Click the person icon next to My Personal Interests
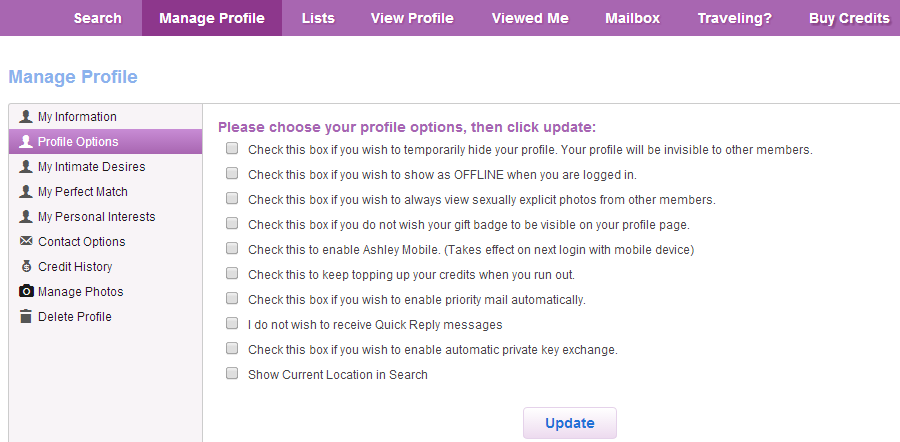Viewport: 900px width, 442px height. pos(26,216)
